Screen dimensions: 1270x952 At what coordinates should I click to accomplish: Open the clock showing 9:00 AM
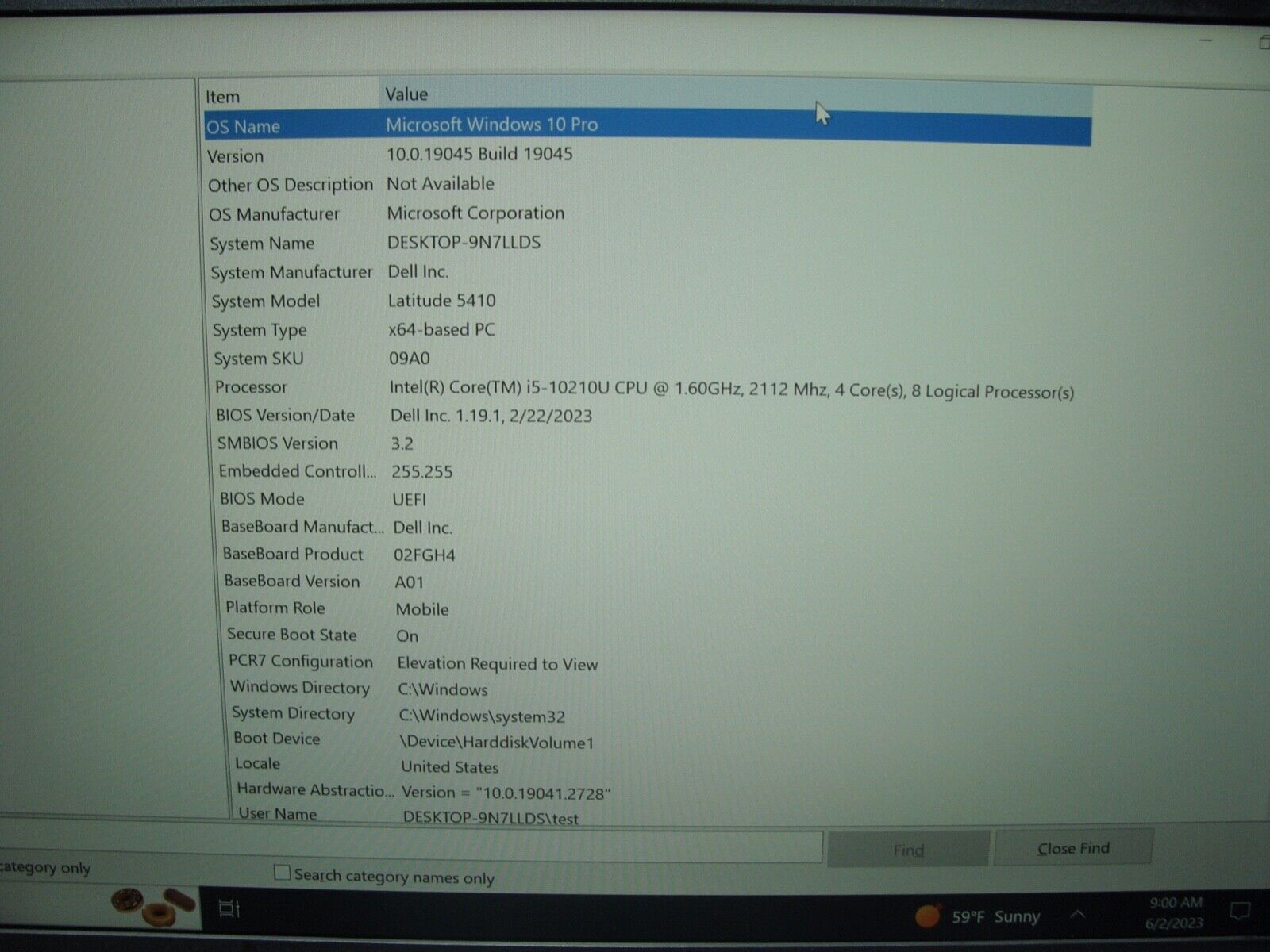(x=1175, y=912)
